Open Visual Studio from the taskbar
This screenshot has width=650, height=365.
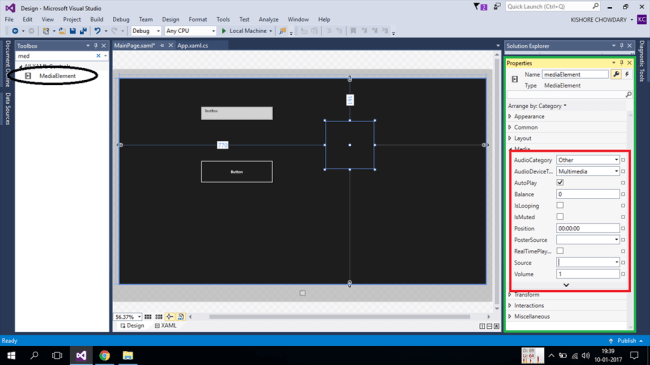(81, 355)
